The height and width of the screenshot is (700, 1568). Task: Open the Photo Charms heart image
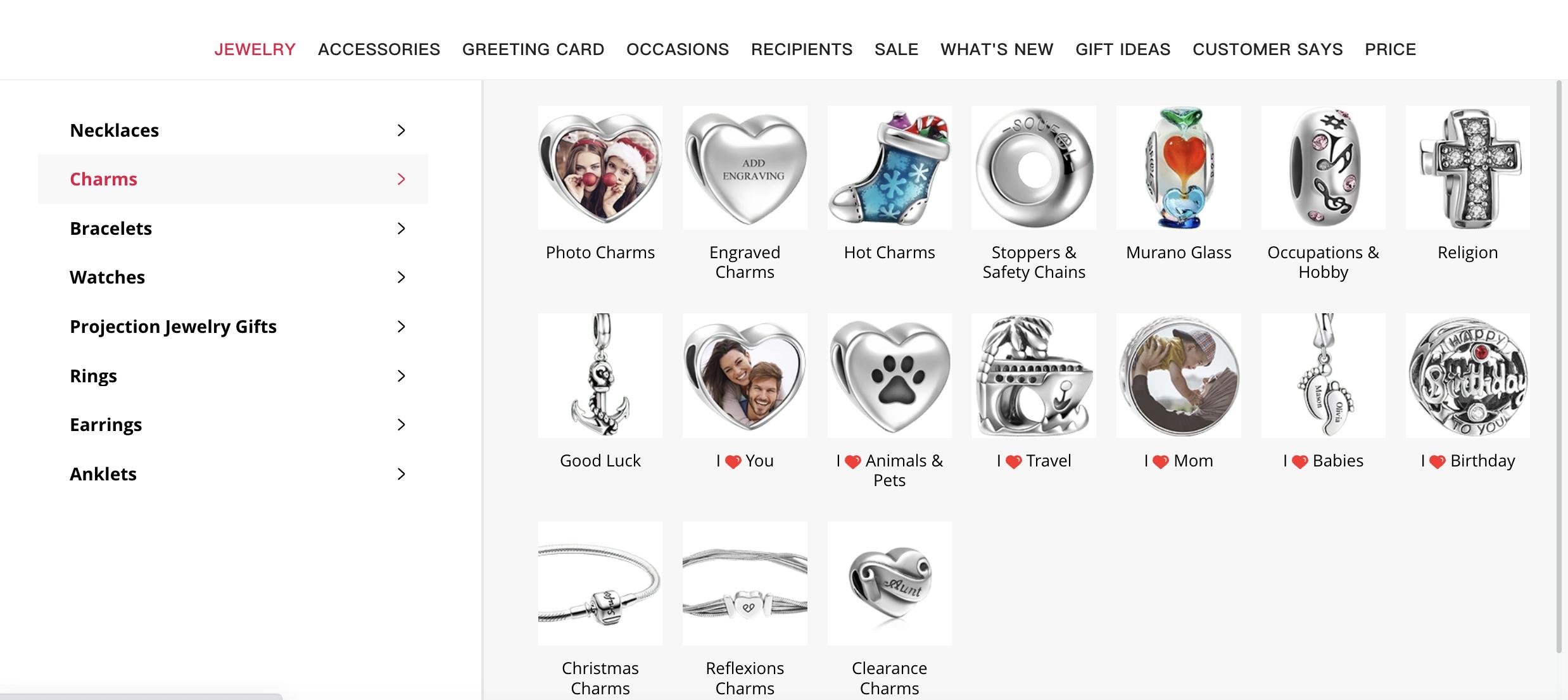600,168
